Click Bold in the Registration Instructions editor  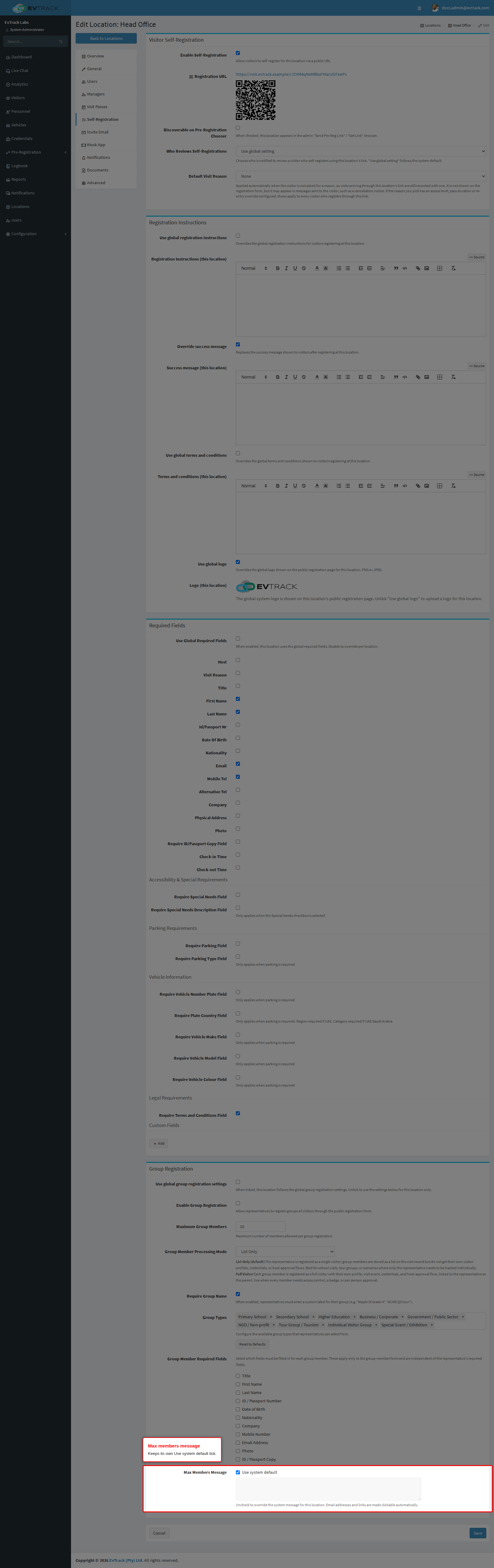pyautogui.click(x=278, y=269)
